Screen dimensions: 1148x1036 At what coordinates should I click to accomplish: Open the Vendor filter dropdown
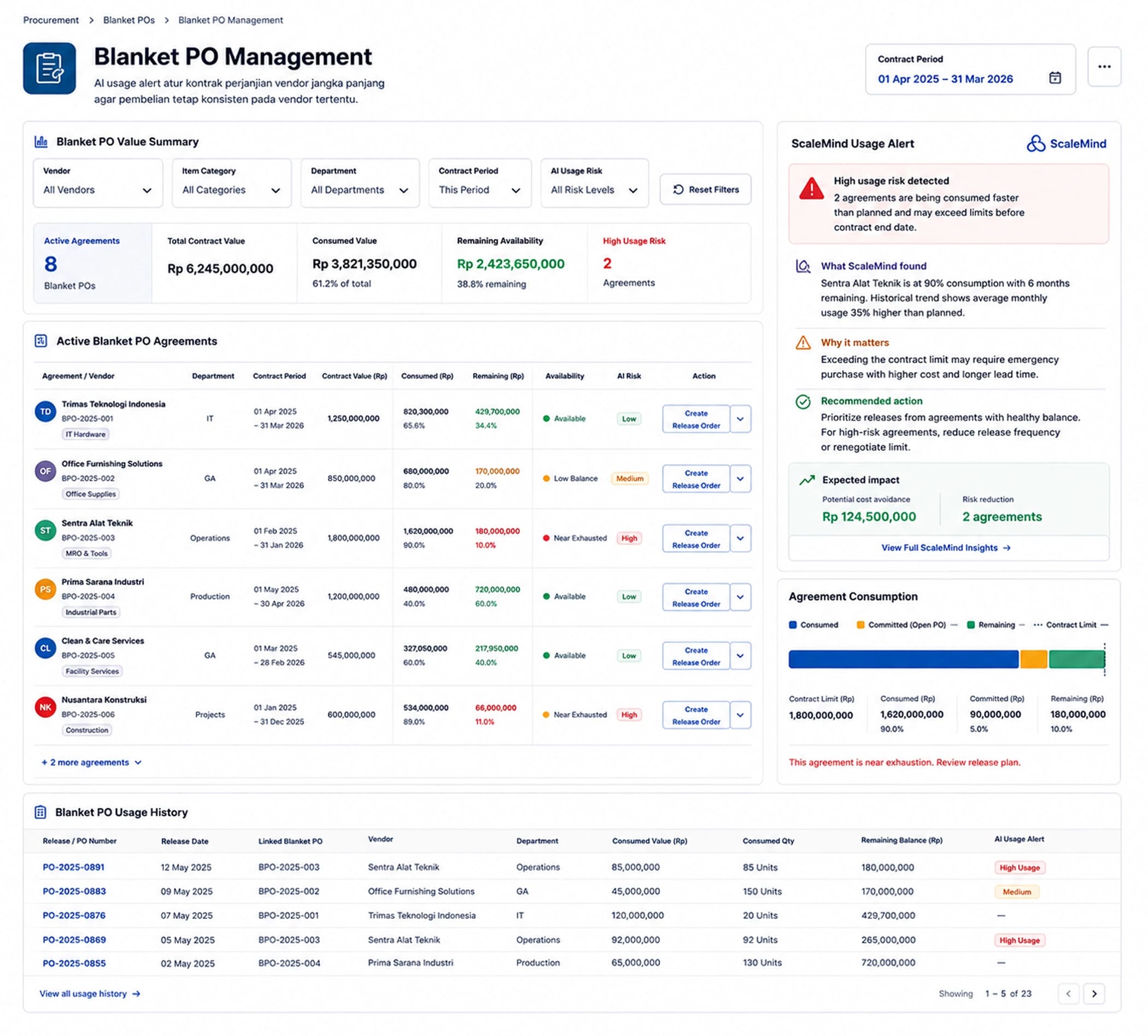click(98, 183)
